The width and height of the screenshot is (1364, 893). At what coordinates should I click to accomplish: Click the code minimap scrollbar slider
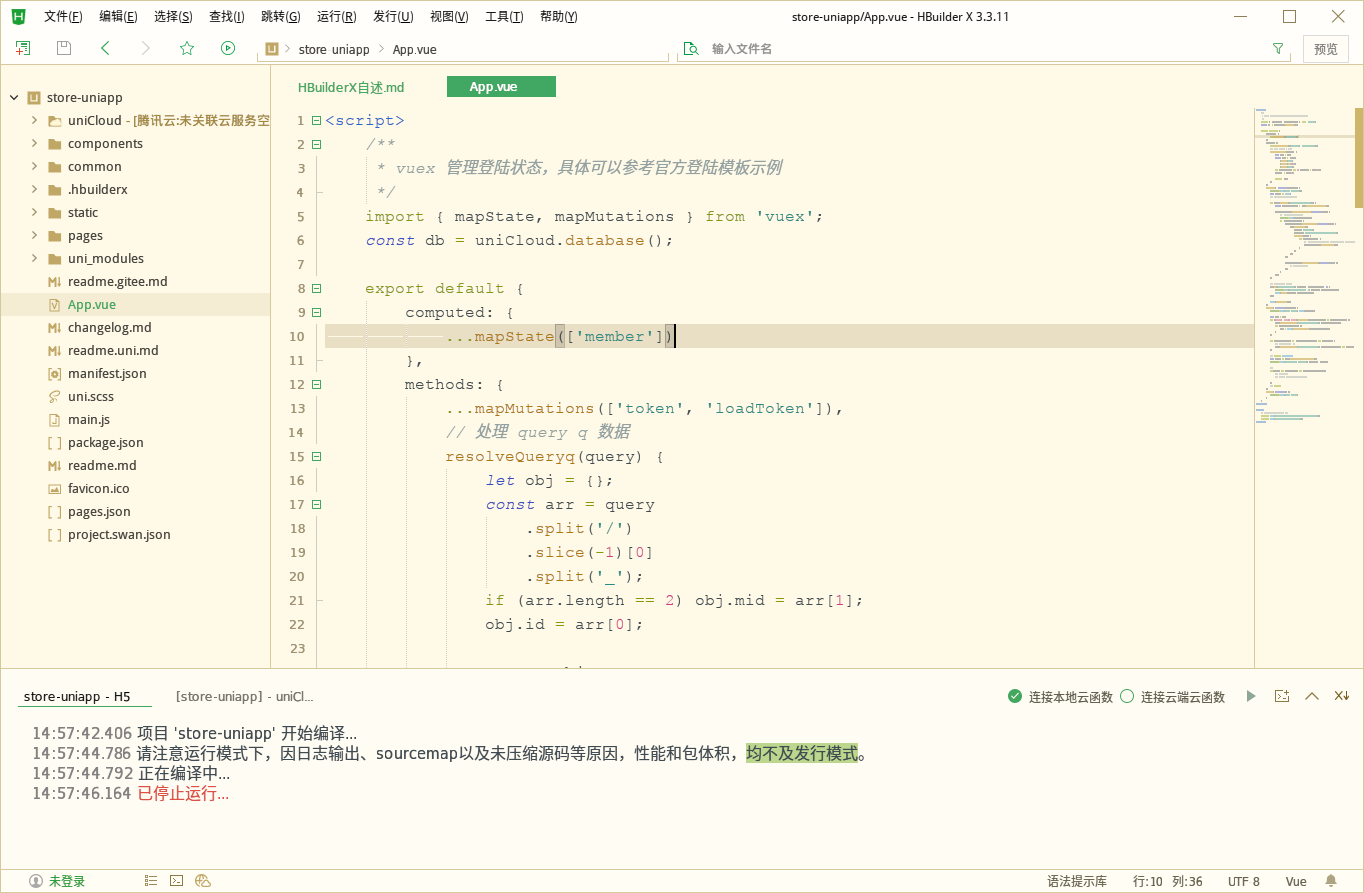coord(1358,157)
